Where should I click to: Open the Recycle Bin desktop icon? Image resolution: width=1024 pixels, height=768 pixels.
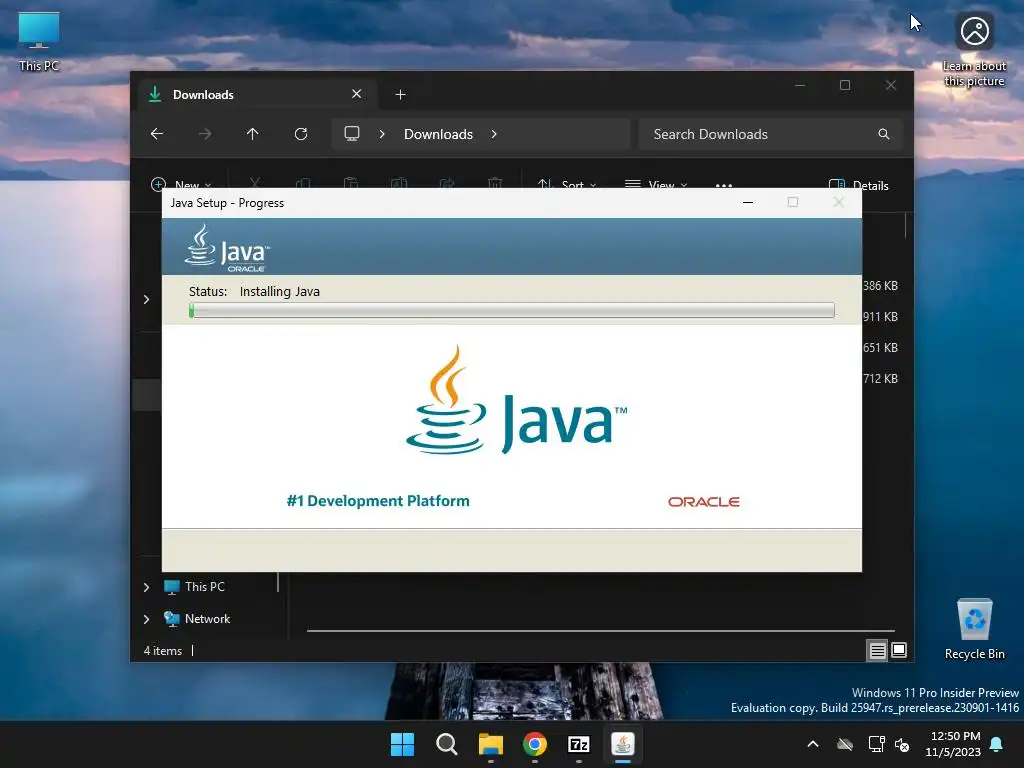(x=974, y=629)
